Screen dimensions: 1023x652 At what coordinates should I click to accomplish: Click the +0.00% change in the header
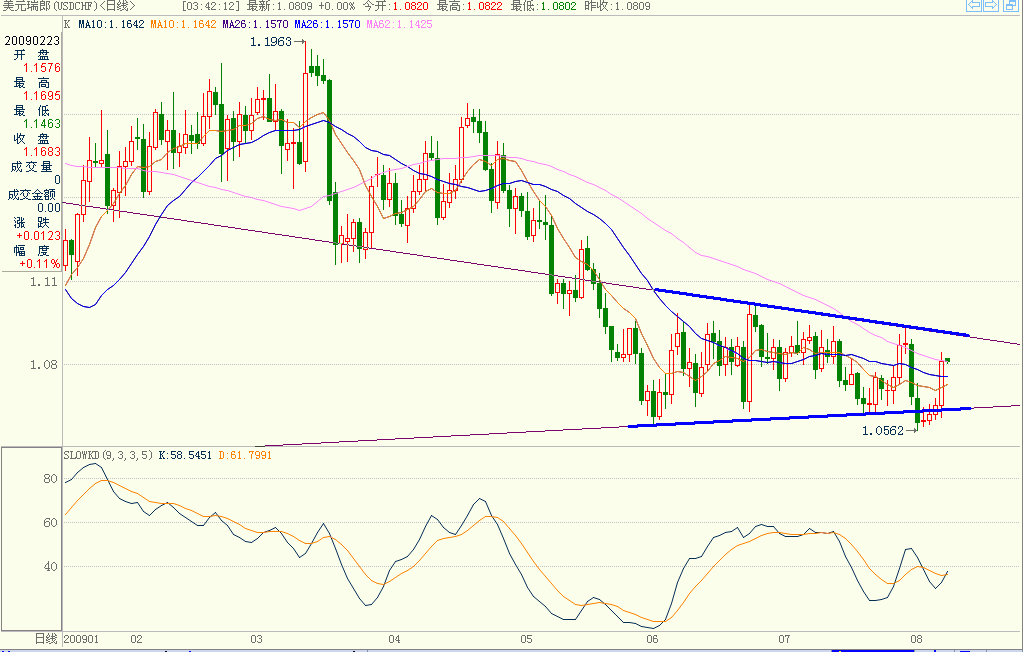click(337, 6)
